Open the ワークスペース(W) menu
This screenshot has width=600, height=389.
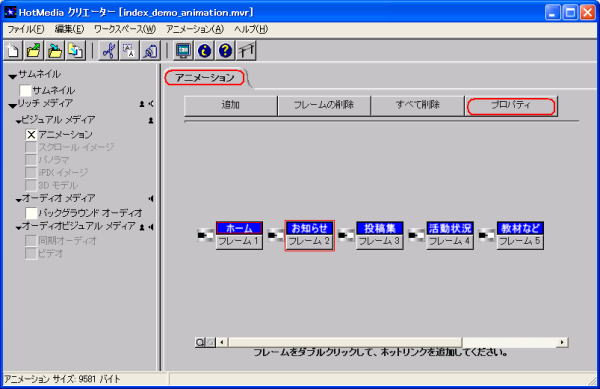pos(125,29)
